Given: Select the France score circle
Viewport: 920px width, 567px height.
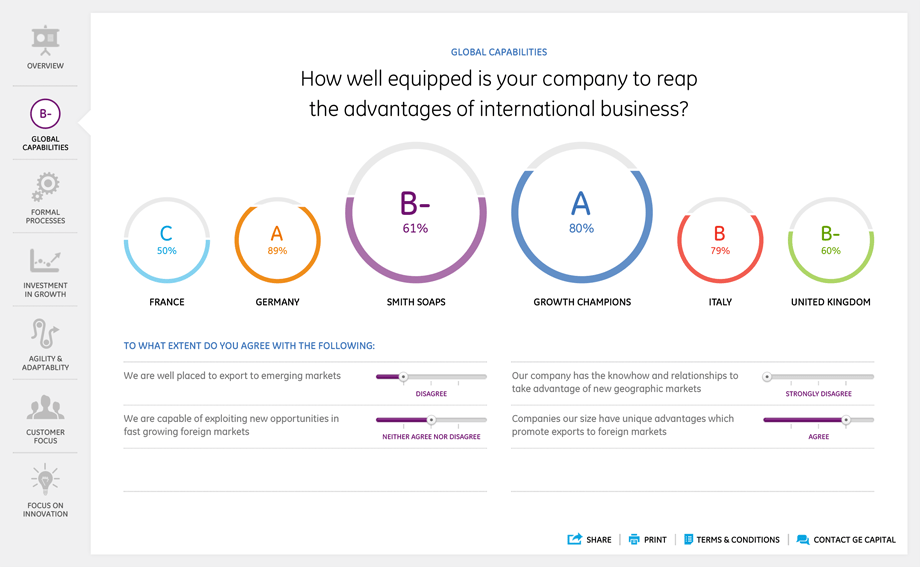Looking at the screenshot, I should pyautogui.click(x=166, y=241).
